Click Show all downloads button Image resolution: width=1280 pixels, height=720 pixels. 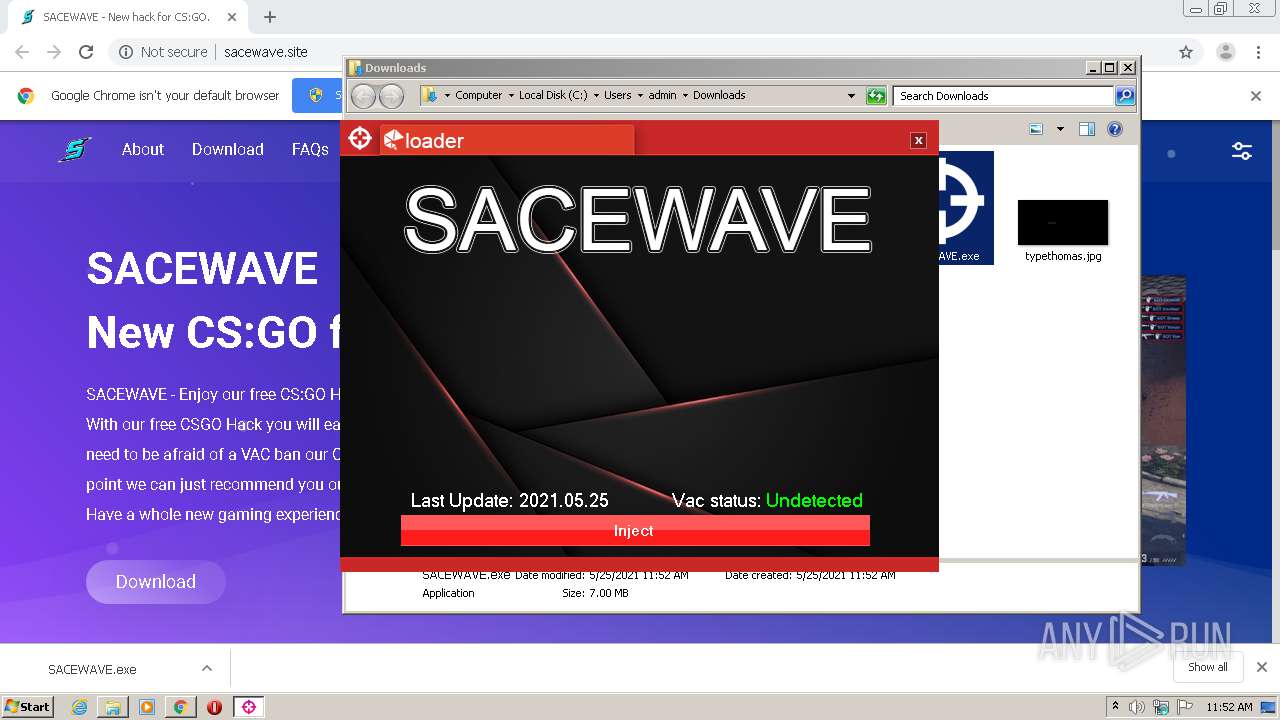tap(1208, 667)
